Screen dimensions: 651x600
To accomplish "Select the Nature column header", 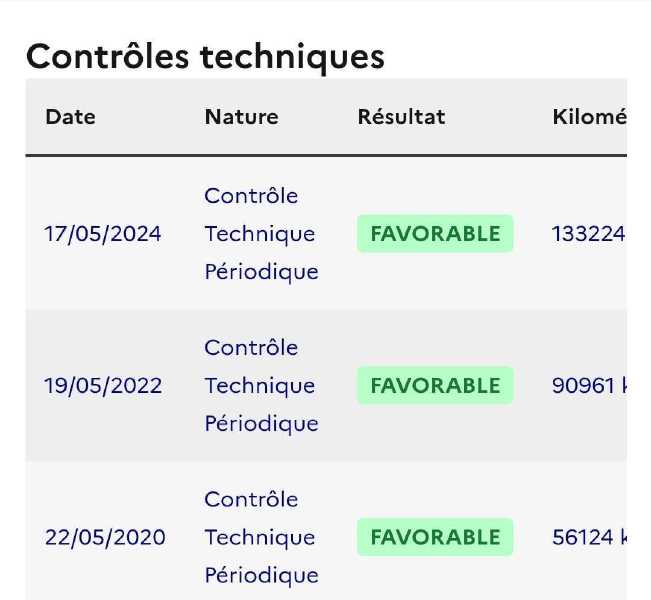I will click(242, 117).
